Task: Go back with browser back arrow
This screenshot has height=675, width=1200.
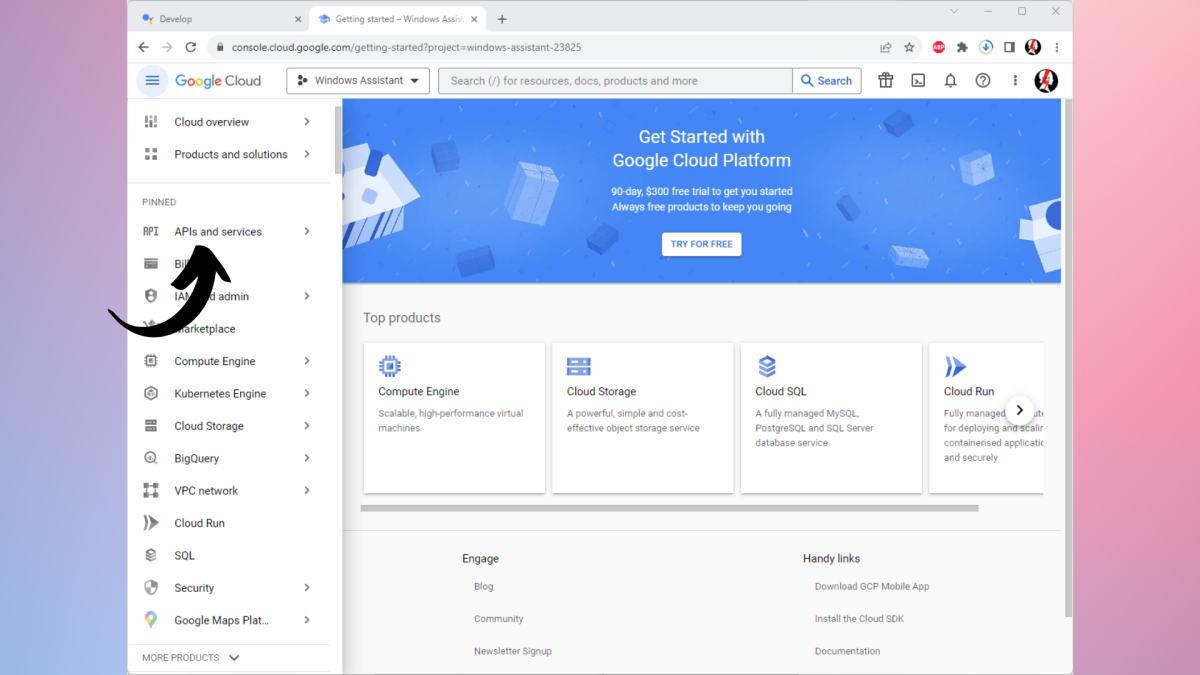Action: (143, 47)
